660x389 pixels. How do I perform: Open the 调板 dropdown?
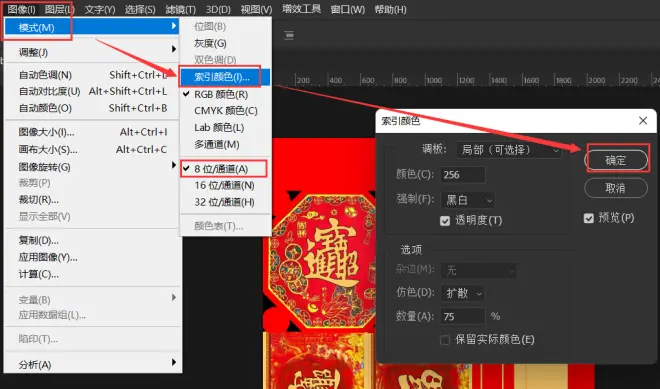coord(508,150)
